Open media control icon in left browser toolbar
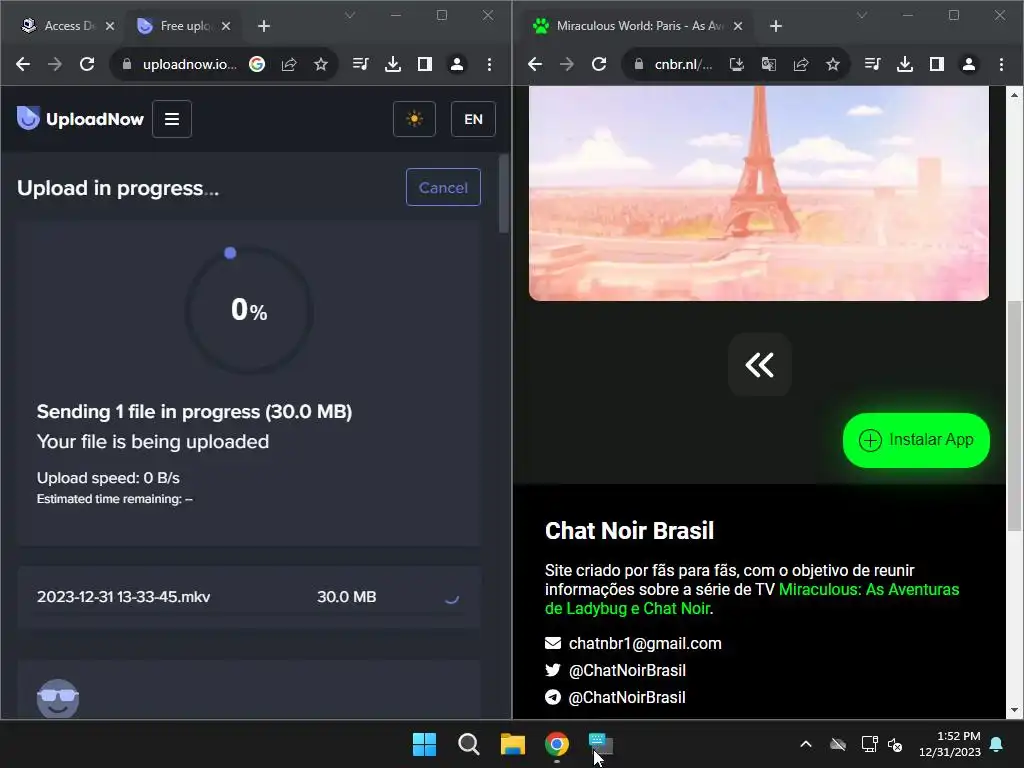Screen dimensions: 1024x768 pyautogui.click(x=360, y=64)
